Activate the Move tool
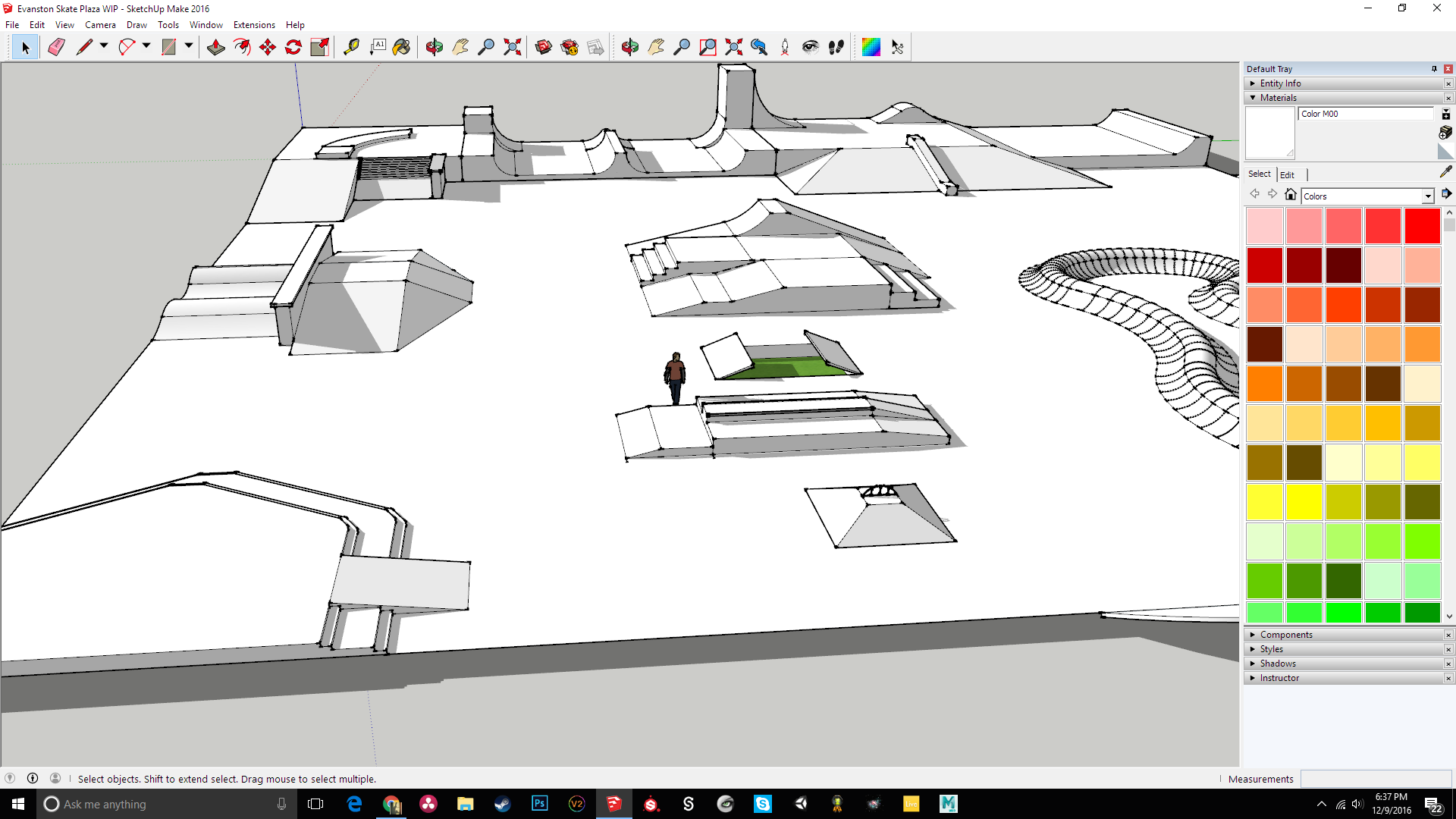 coord(268,47)
